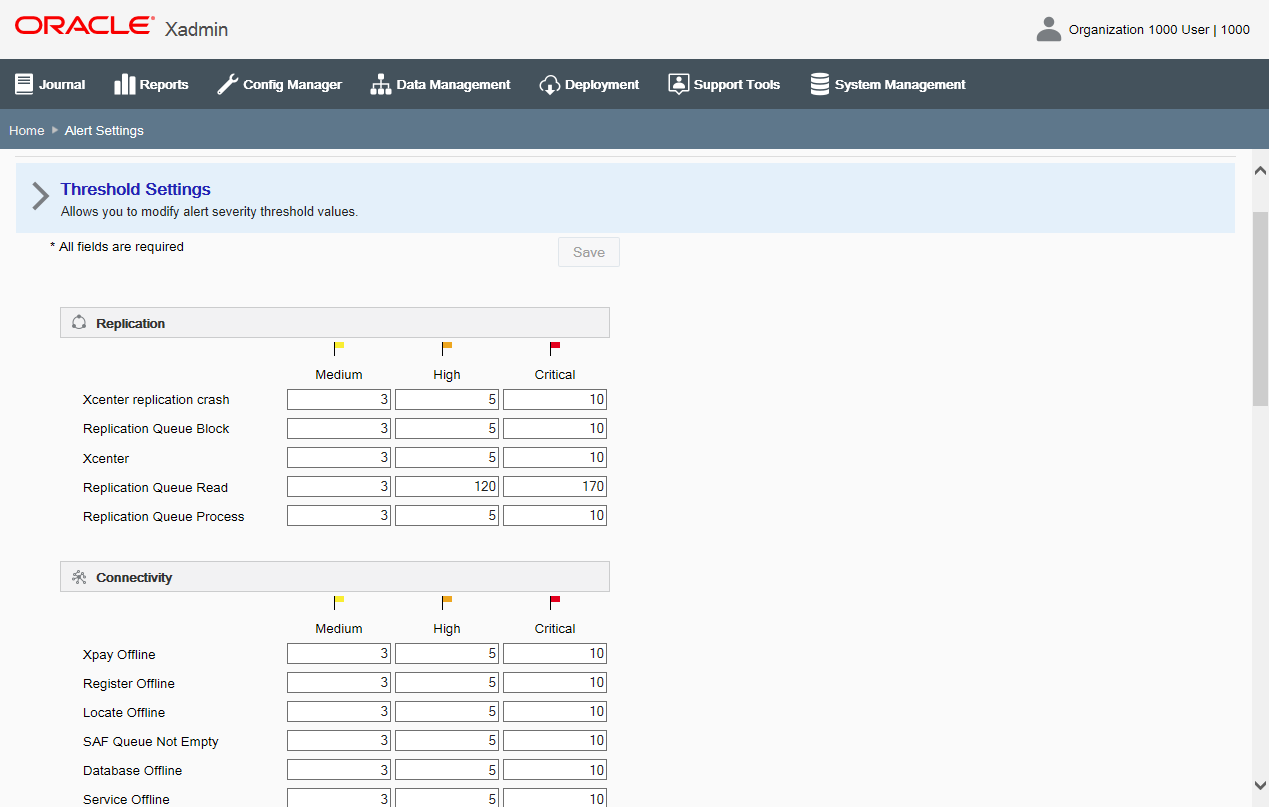Edit Xcenter replication crash High value
The height and width of the screenshot is (807, 1269).
(x=447, y=400)
